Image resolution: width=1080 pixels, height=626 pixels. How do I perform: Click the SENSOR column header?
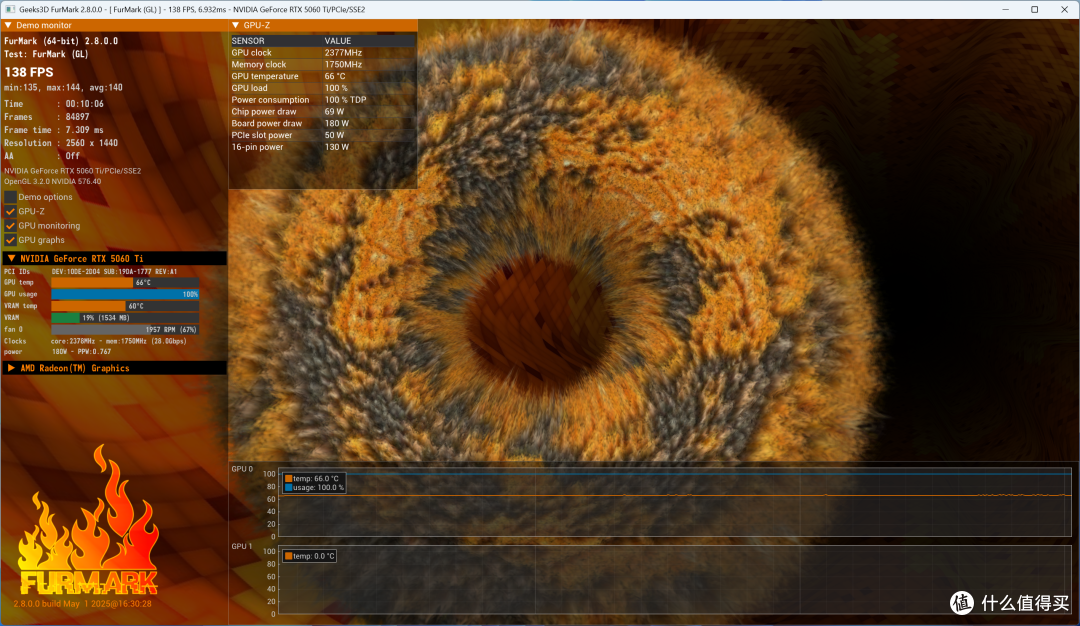pos(248,41)
